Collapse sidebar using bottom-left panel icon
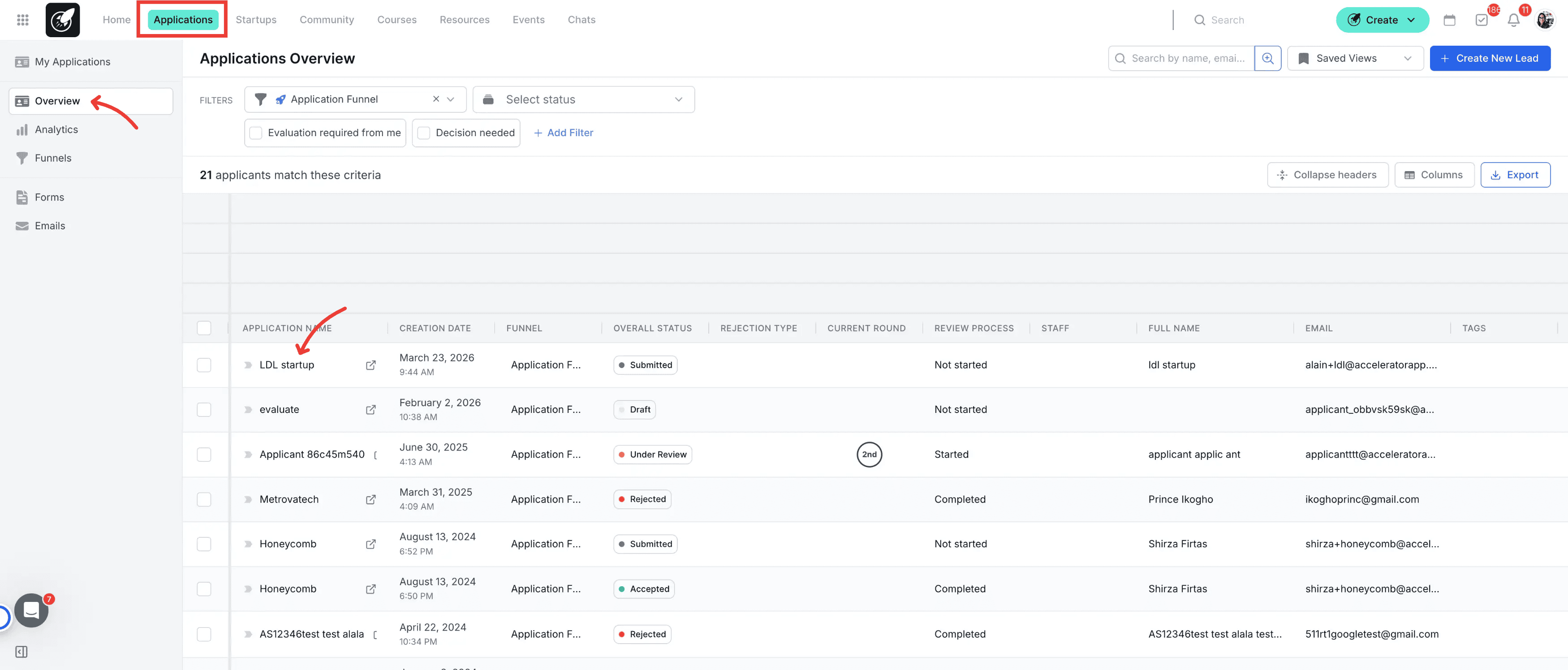The width and height of the screenshot is (1568, 670). point(22,652)
